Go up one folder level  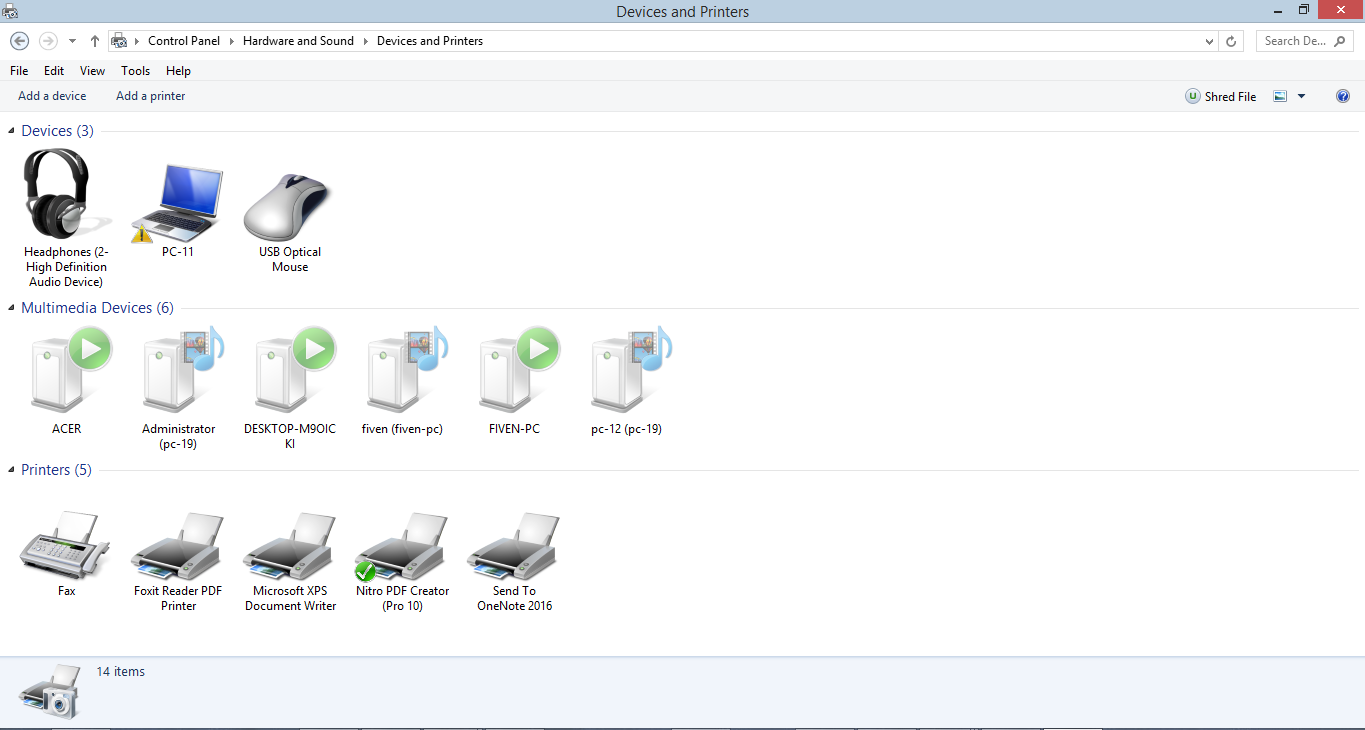[95, 41]
